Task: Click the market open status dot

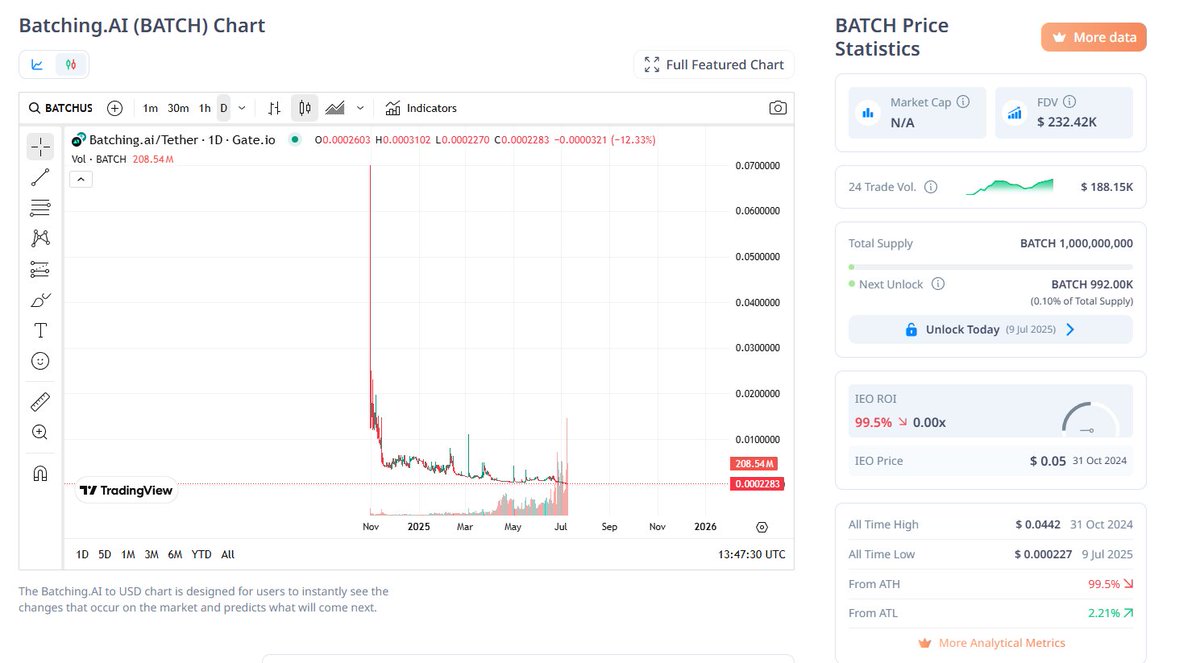Action: point(295,140)
